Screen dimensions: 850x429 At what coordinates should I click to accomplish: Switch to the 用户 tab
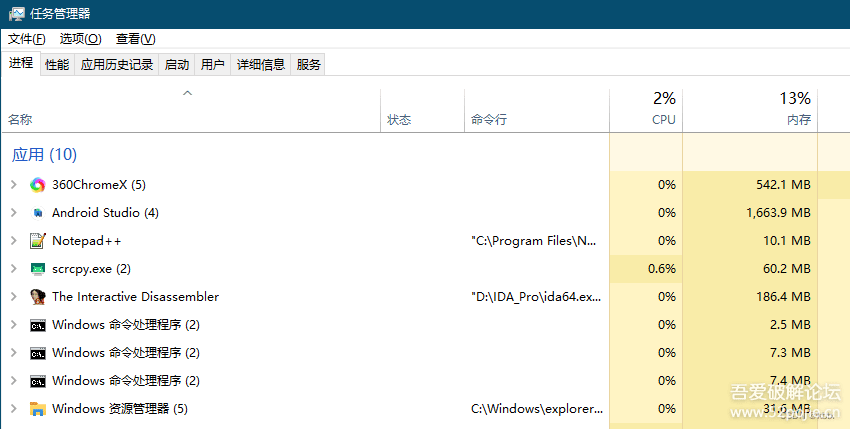pos(212,65)
